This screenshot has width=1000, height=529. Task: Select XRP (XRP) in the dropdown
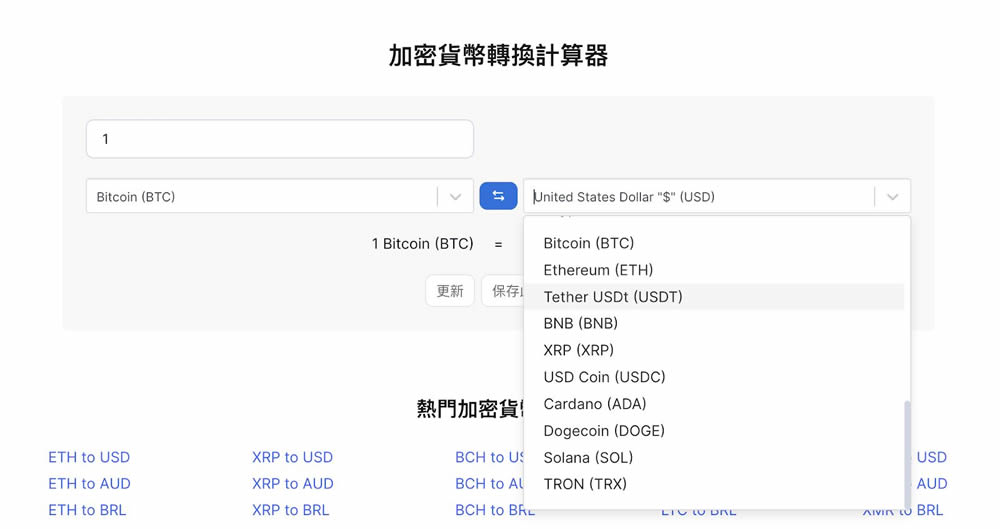pos(578,351)
